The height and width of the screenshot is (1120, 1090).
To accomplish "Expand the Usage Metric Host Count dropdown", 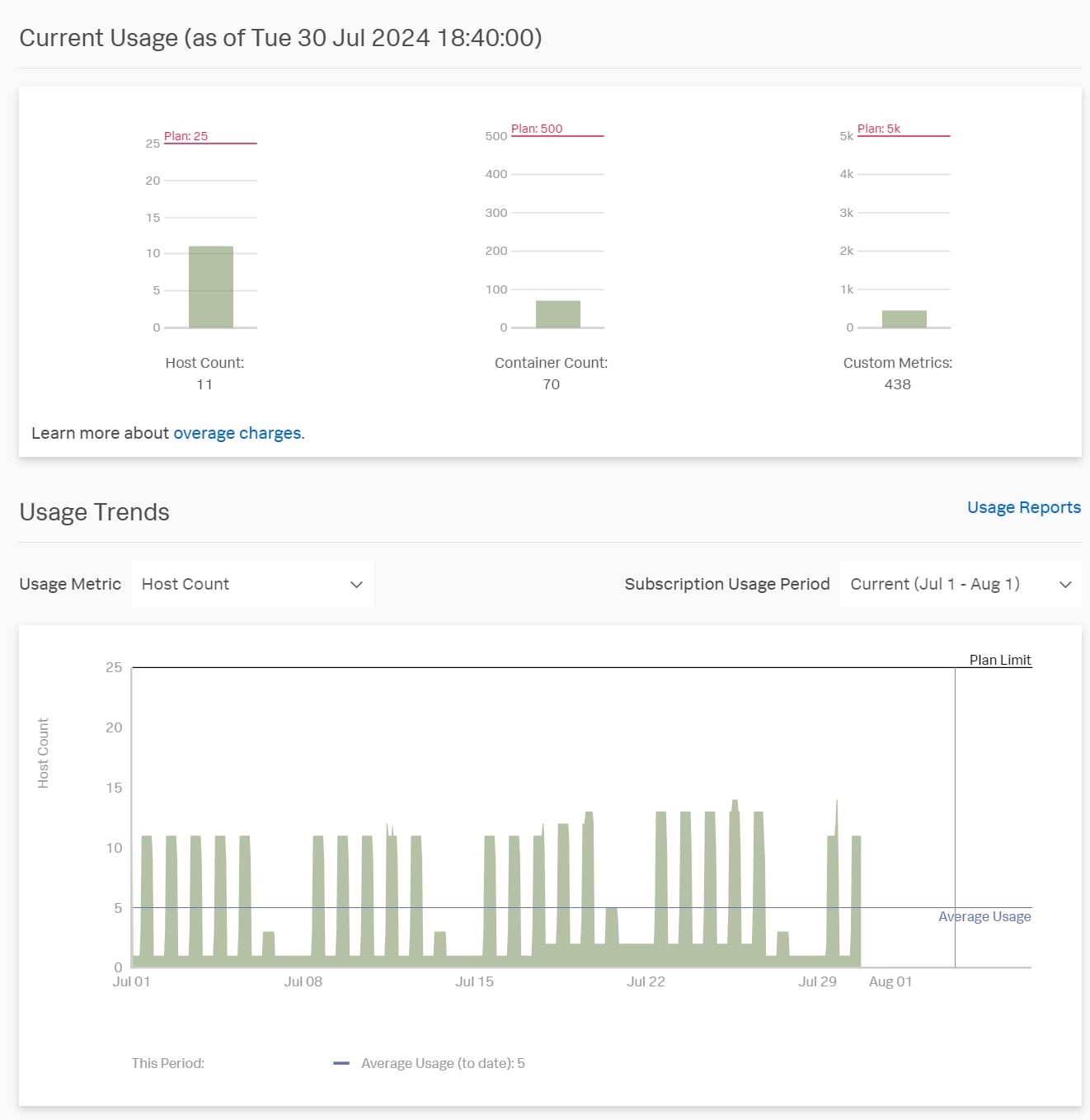I will pos(252,584).
